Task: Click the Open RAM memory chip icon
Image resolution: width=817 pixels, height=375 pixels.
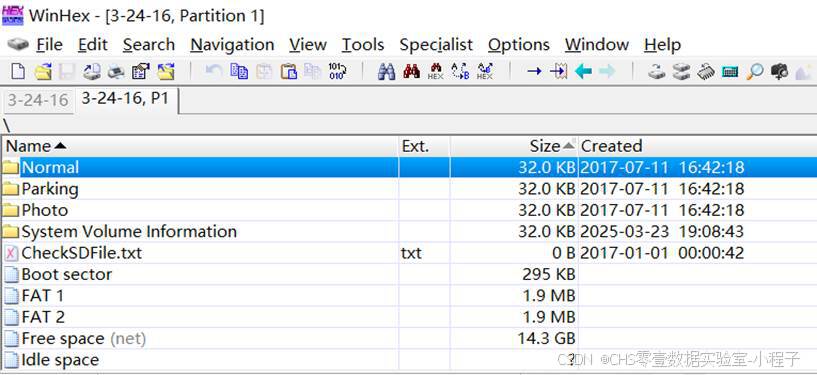Action: 705,71
